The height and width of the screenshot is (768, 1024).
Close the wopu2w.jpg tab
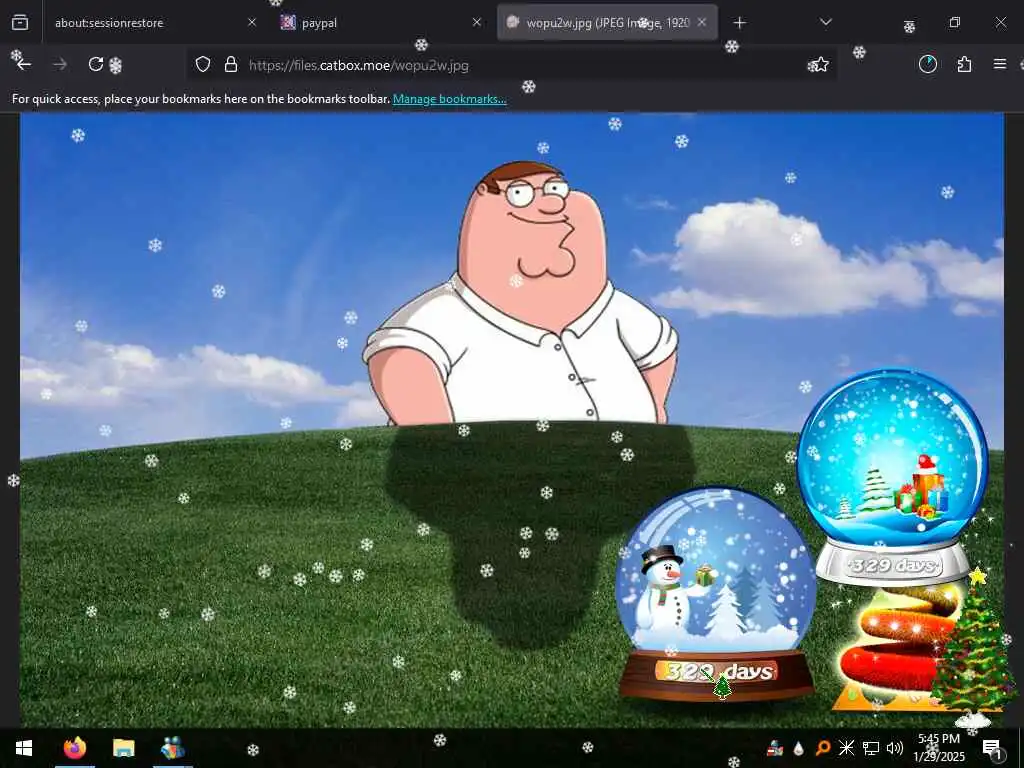(702, 23)
